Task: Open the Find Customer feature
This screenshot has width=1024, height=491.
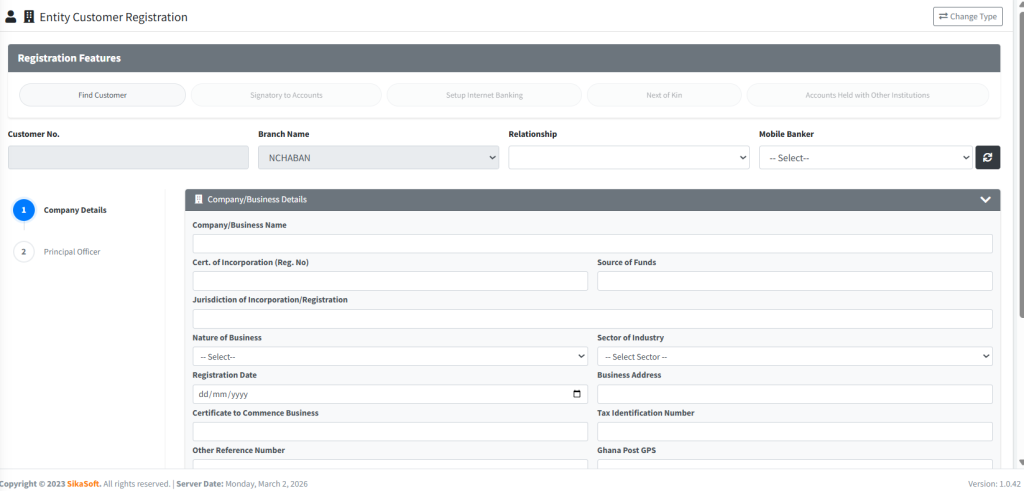Action: pyautogui.click(x=102, y=95)
